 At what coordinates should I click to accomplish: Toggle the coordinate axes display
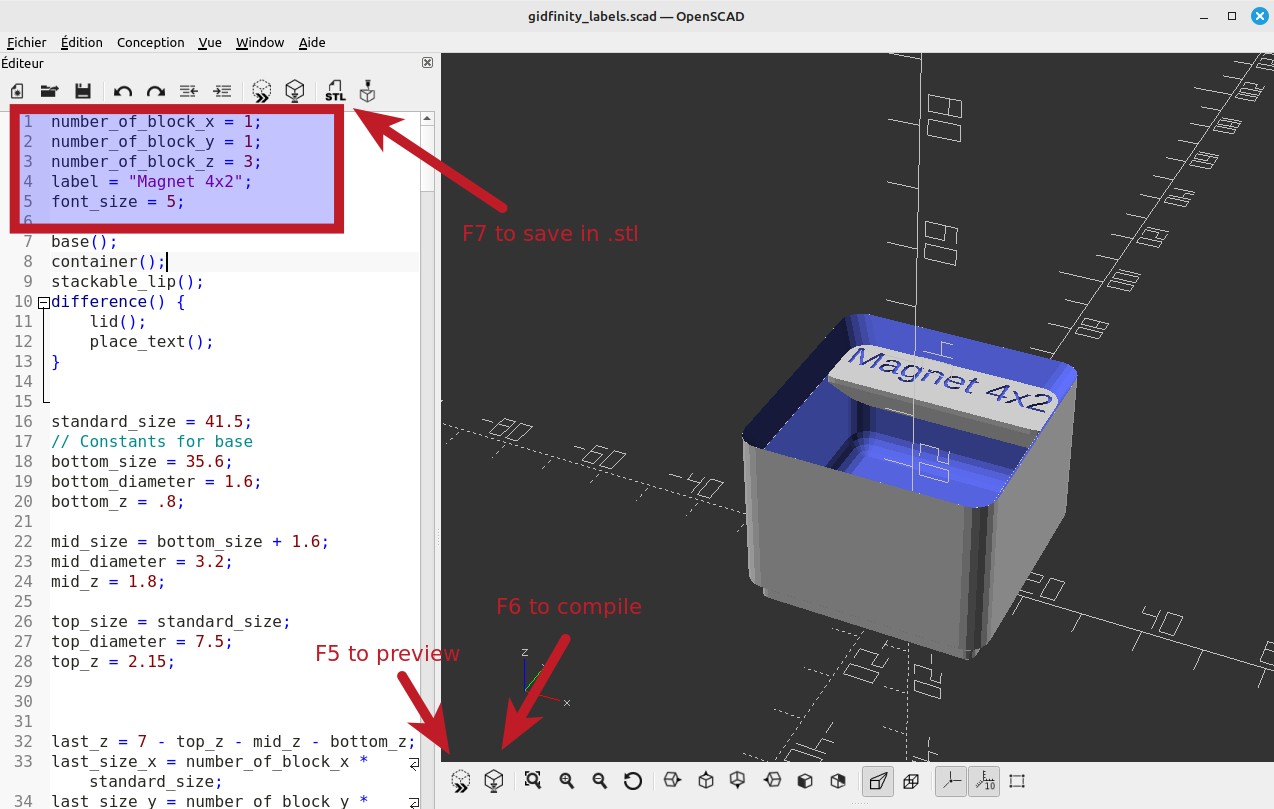click(x=950, y=780)
